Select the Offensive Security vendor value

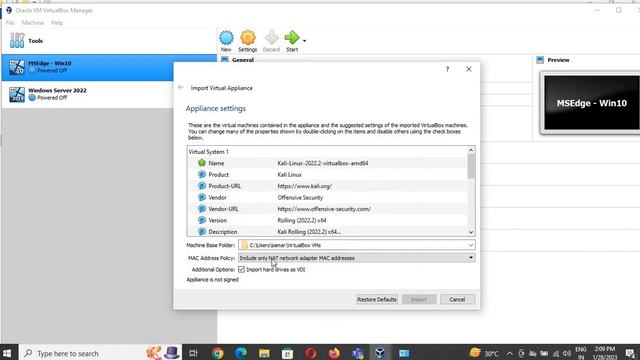coord(300,197)
